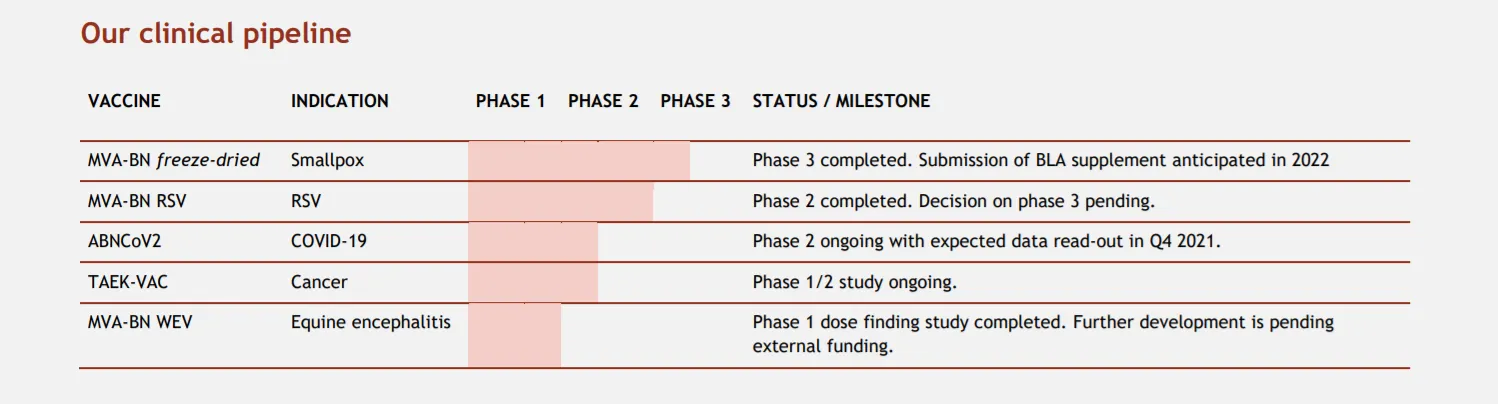Click 'Phase 2 completed. Decision on phase 3 pending' text

(x=953, y=201)
